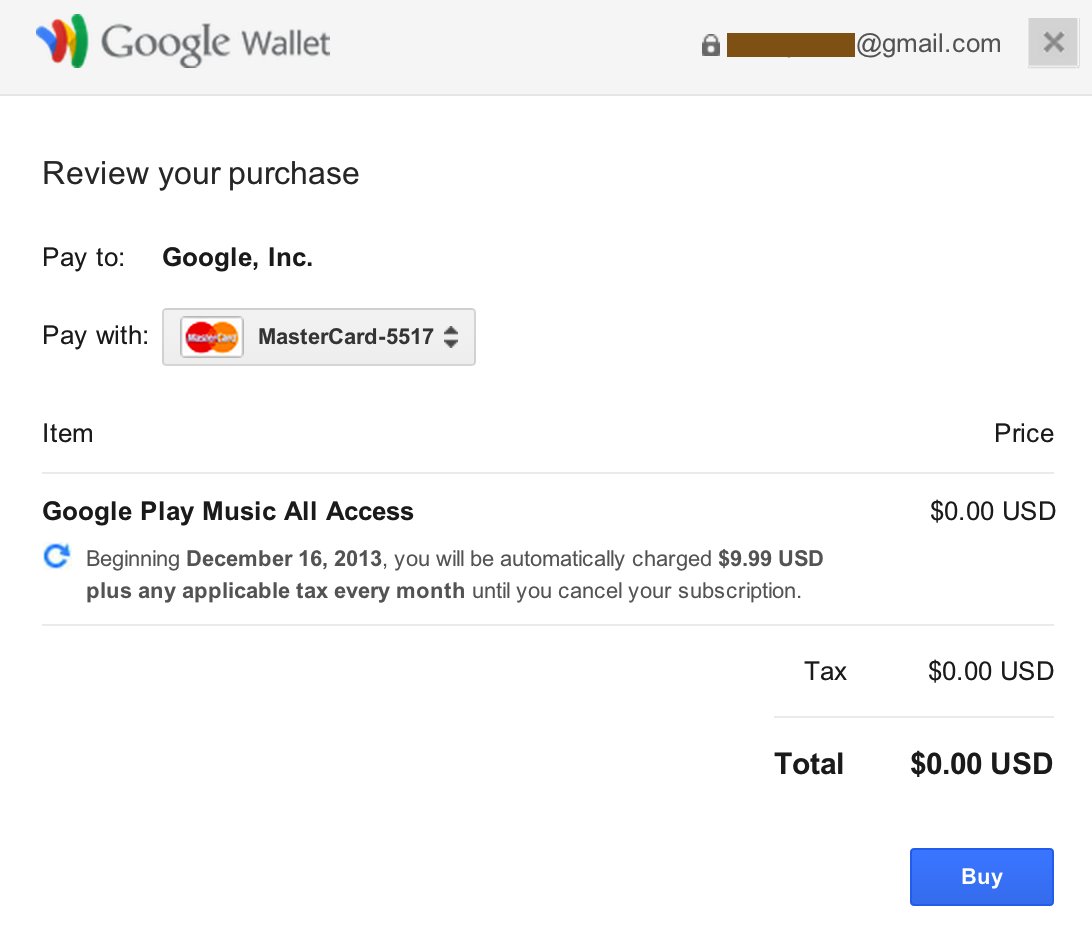Click the December 16, 2013 billing date text
Viewport: 1092px width, 946px height.
284,559
